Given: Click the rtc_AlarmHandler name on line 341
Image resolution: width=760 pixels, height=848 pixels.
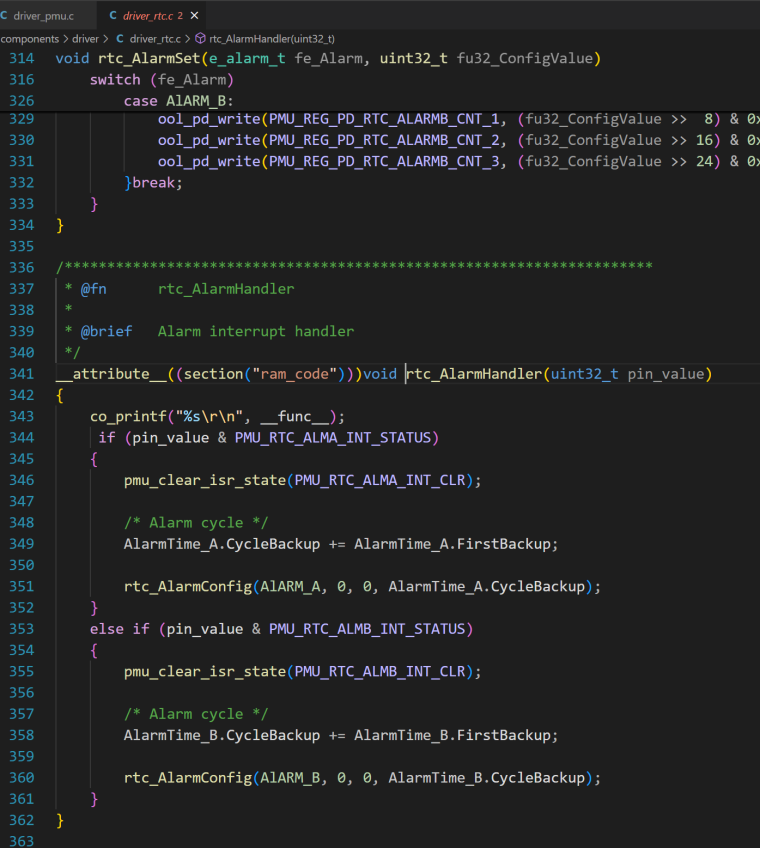Looking at the screenshot, I should click(474, 374).
